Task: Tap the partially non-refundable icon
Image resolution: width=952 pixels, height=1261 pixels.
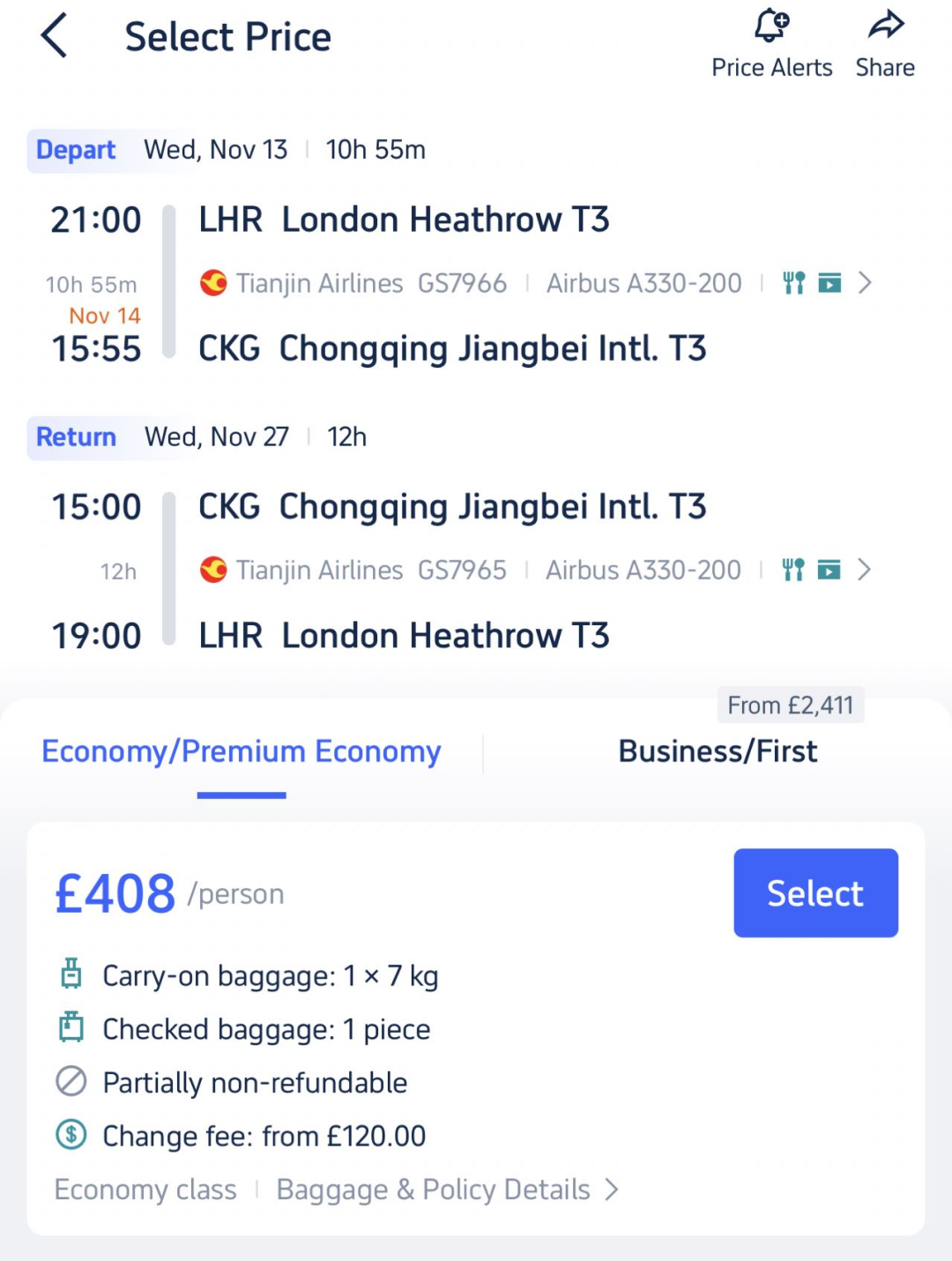Action: click(71, 1081)
